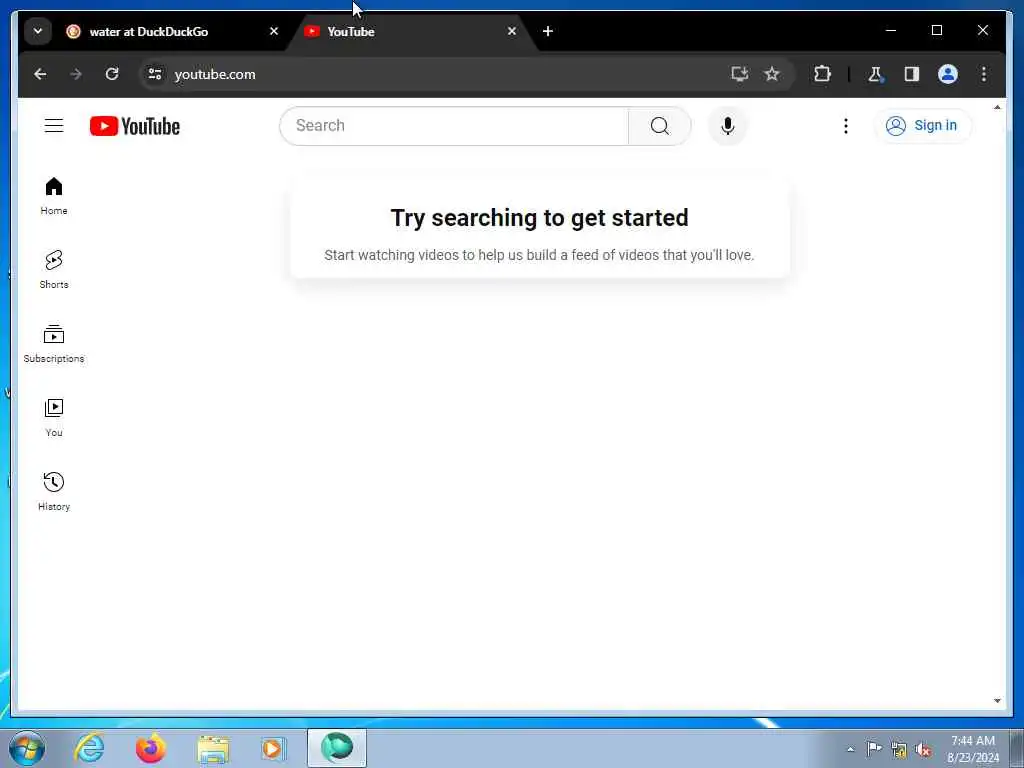Viewport: 1024px width, 768px height.
Task: Click the magnifying glass search button
Action: point(660,126)
